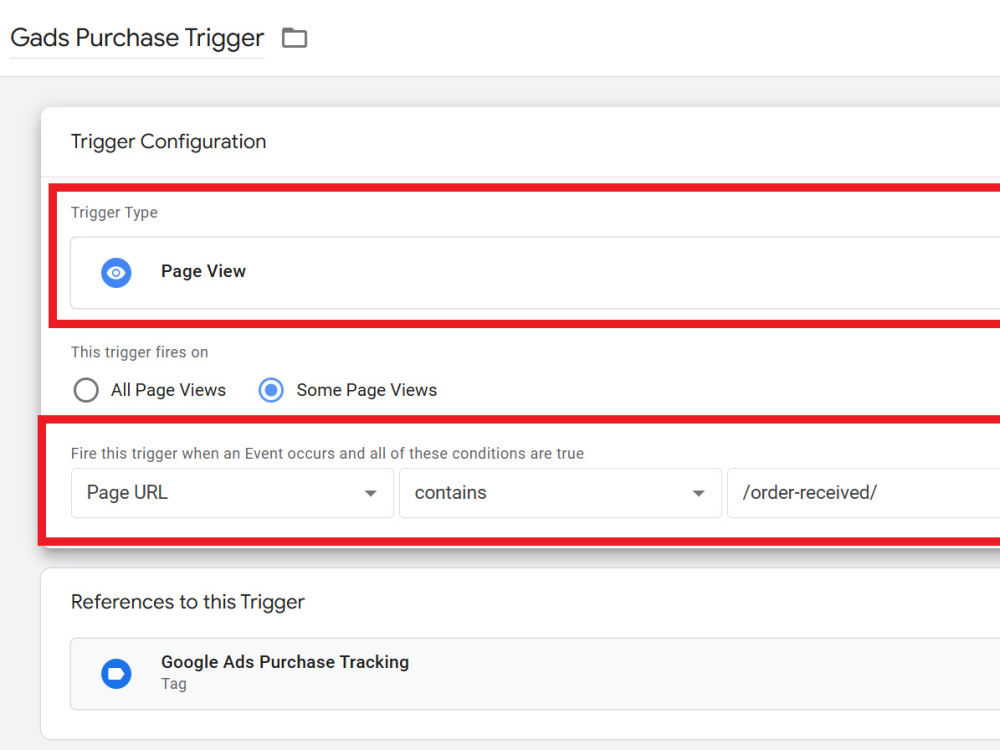Open the Page URL variable dropdown

232,493
